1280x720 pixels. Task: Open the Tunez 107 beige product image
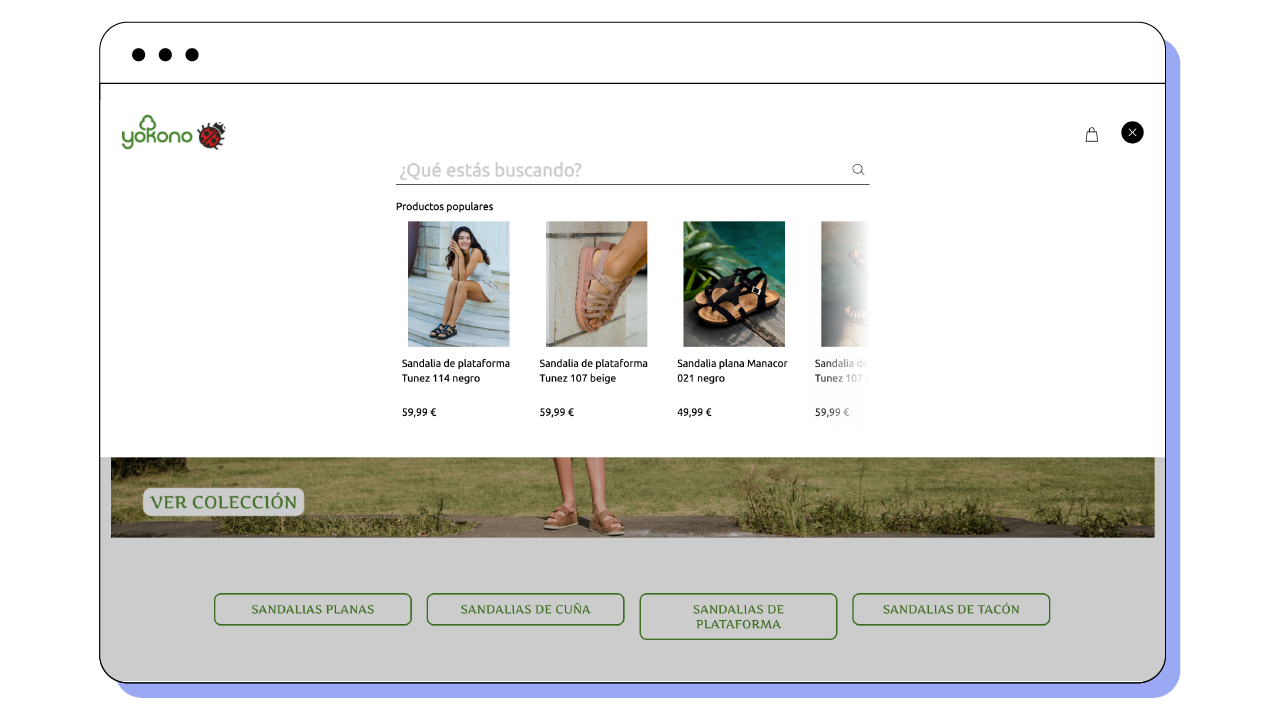[596, 284]
